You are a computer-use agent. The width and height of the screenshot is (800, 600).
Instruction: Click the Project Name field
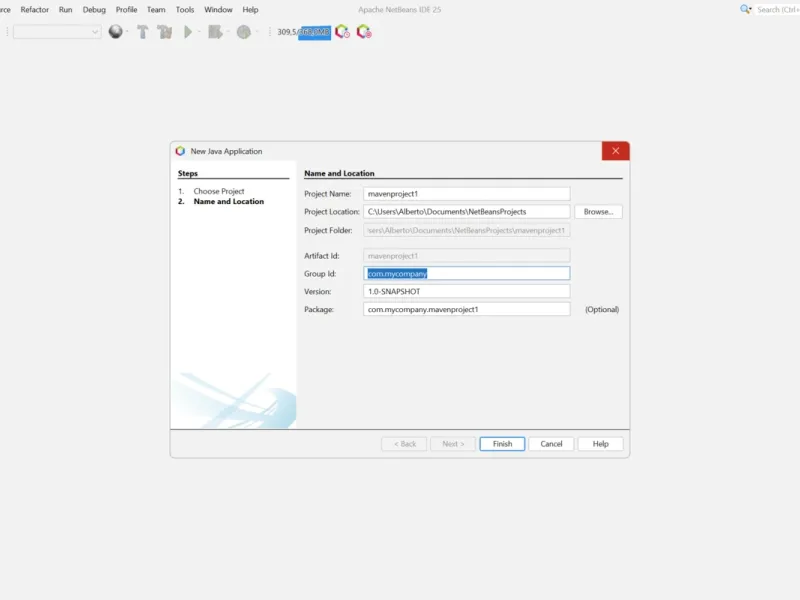[x=466, y=194]
